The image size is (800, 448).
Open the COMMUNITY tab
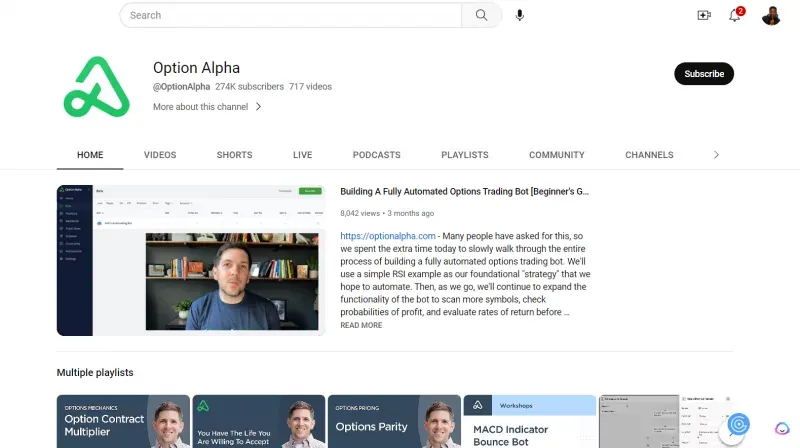[x=557, y=155]
